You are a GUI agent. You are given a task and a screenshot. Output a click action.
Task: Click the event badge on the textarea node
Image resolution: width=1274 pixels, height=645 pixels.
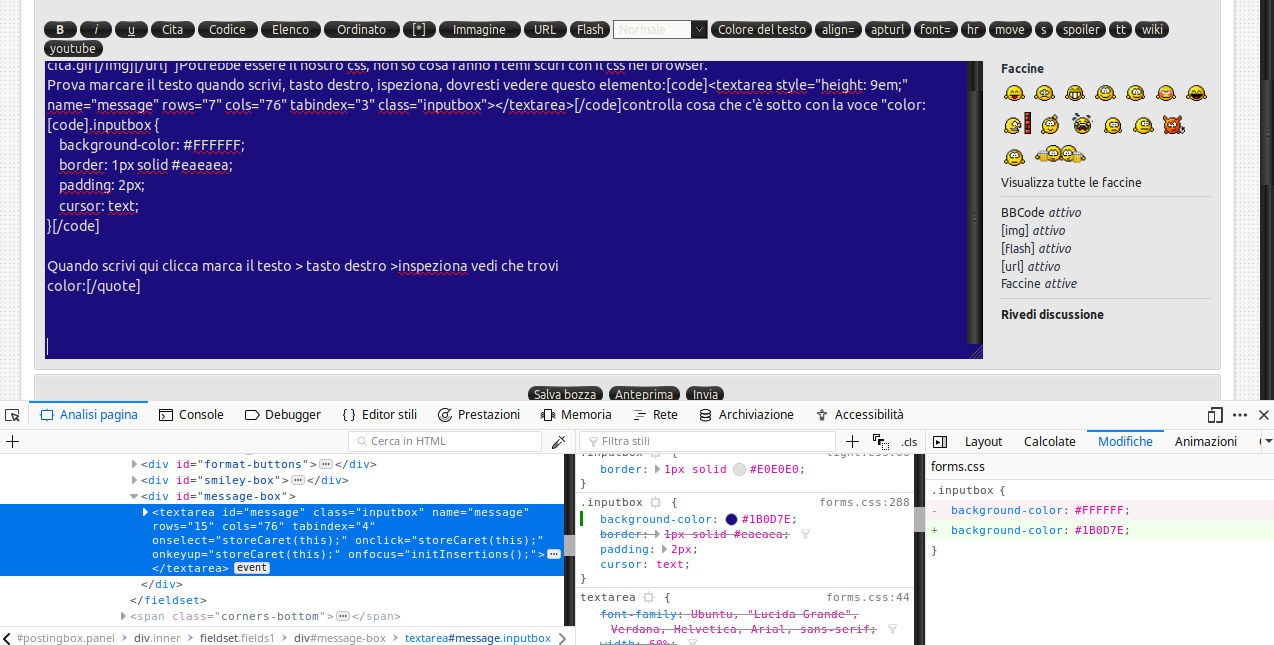tap(251, 568)
